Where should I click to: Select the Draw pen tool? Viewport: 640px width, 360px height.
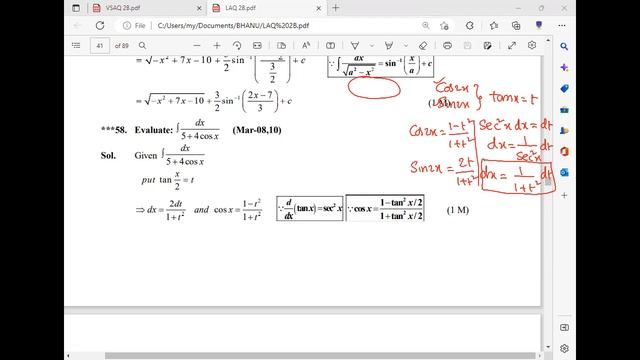(x=355, y=46)
